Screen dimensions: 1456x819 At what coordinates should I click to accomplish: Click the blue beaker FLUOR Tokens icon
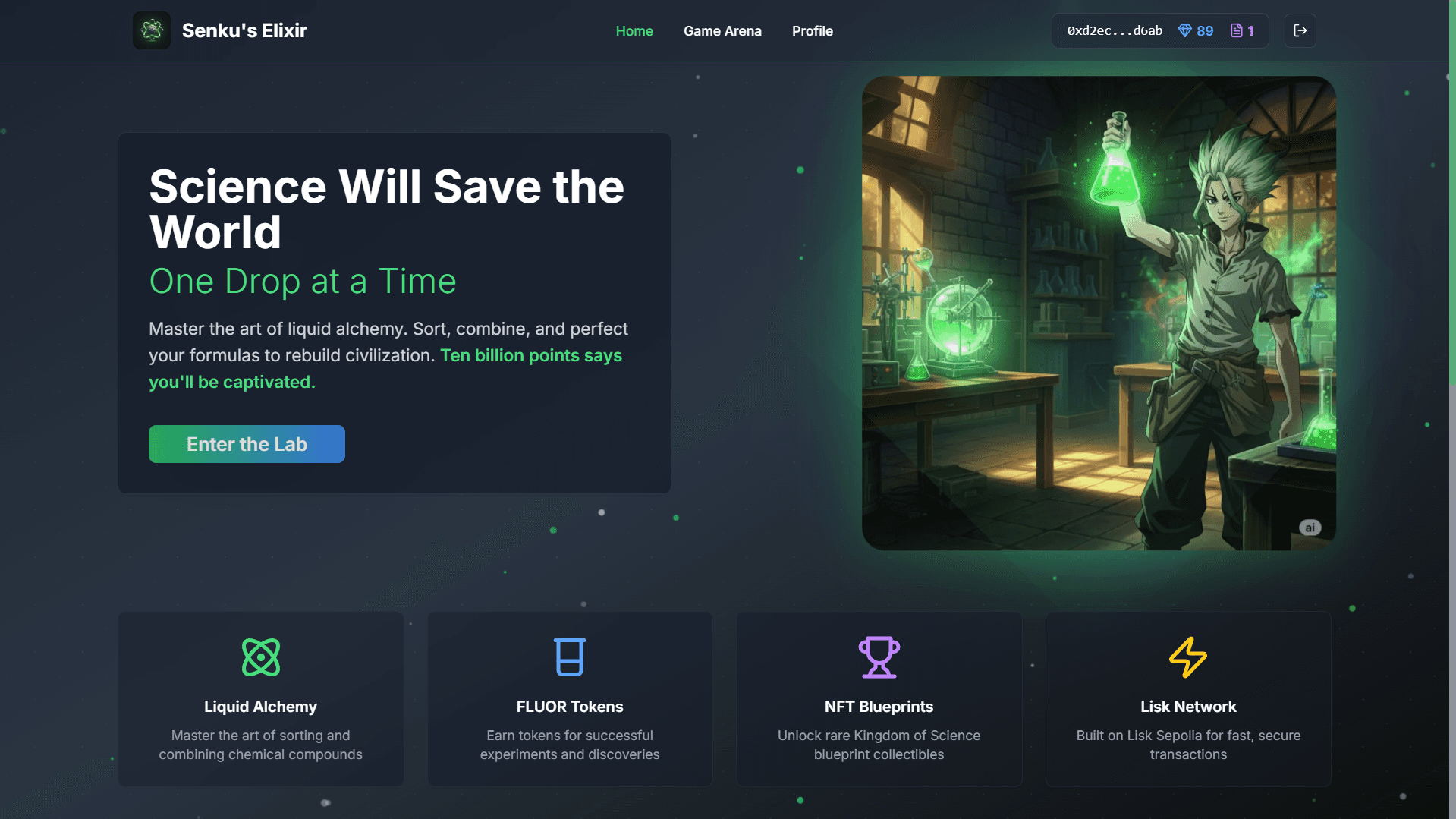coord(570,657)
